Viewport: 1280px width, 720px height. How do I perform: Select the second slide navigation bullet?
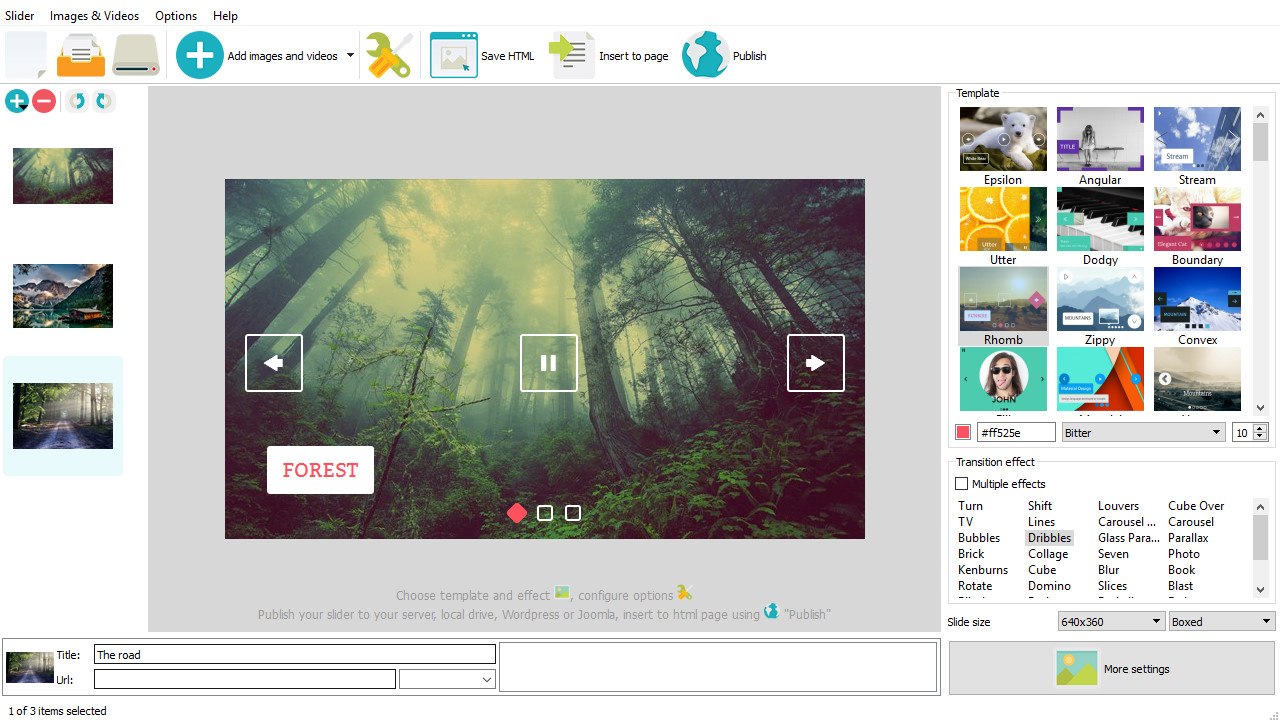pyautogui.click(x=545, y=513)
